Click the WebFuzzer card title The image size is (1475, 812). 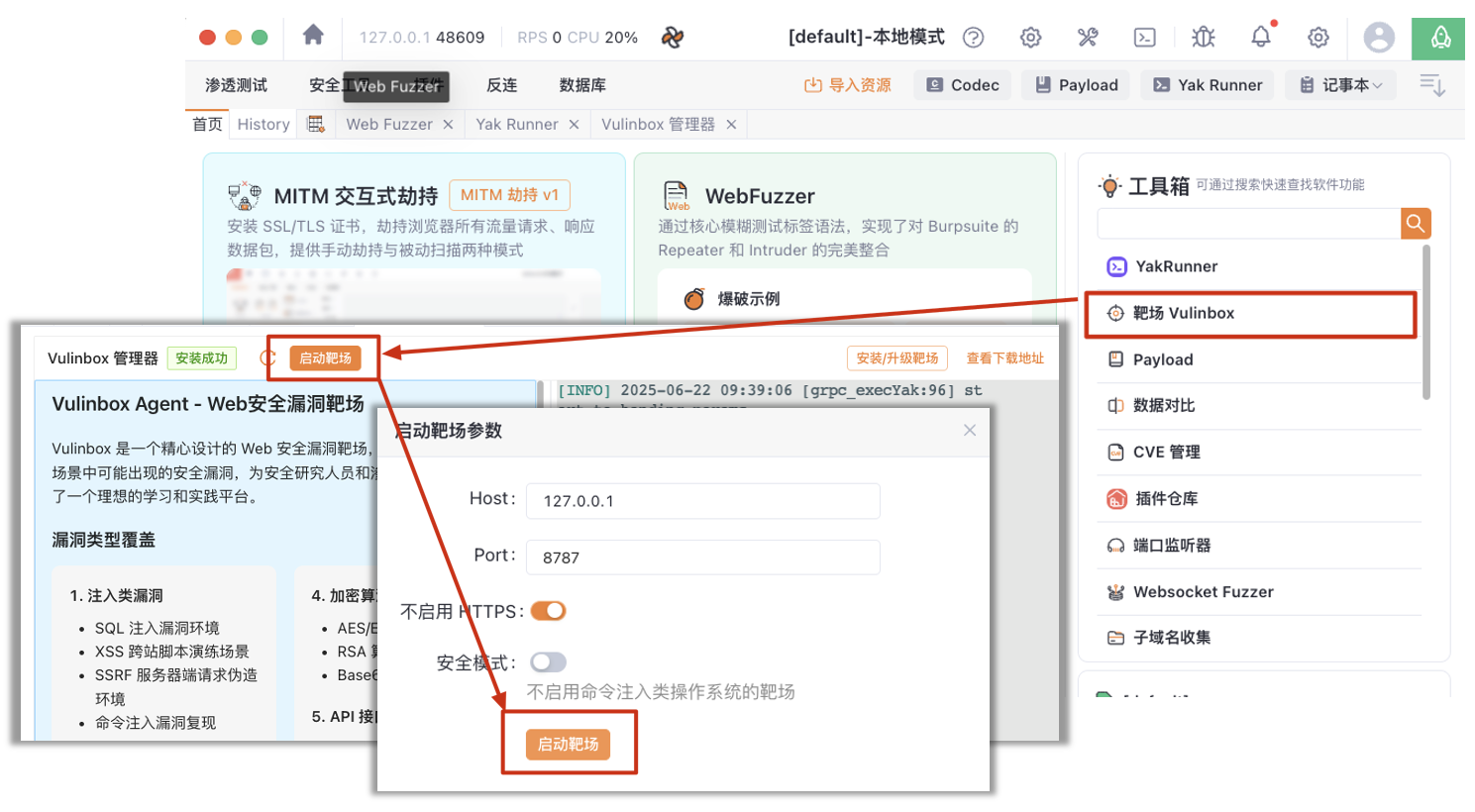[x=760, y=196]
